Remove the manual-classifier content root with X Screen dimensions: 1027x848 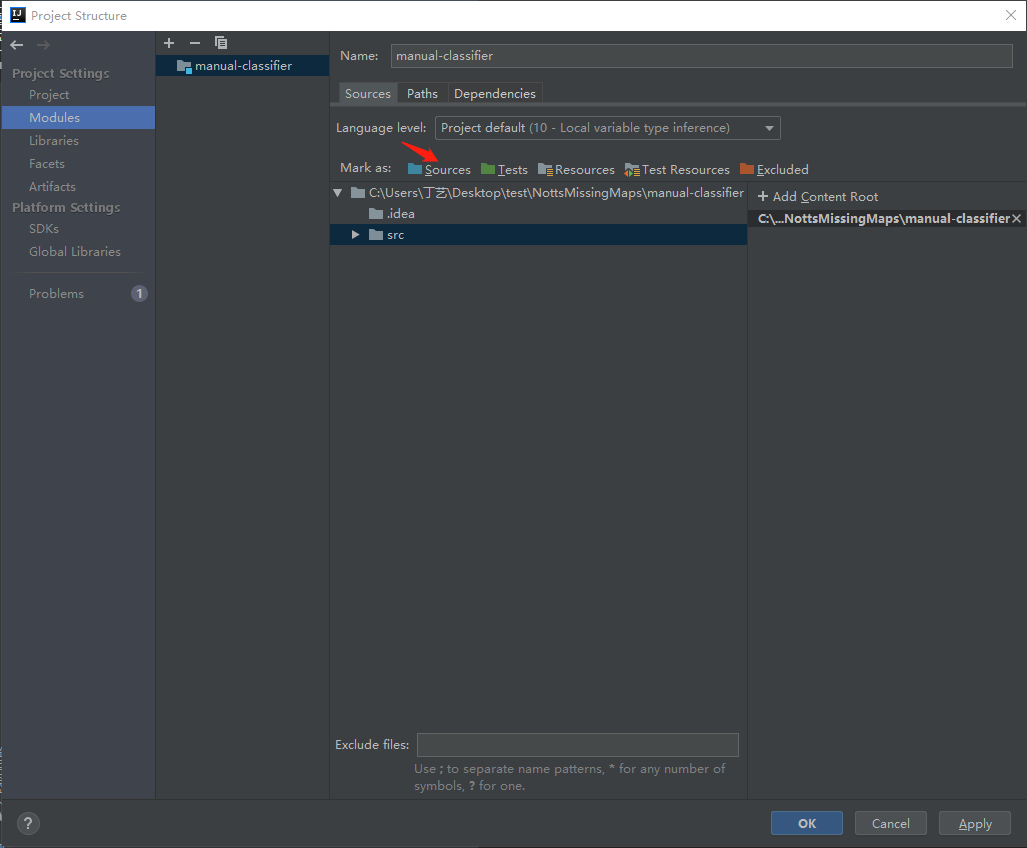point(1016,217)
